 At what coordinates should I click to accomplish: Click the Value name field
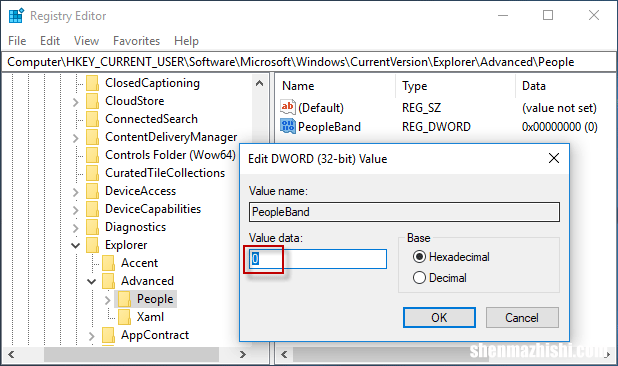tap(404, 212)
